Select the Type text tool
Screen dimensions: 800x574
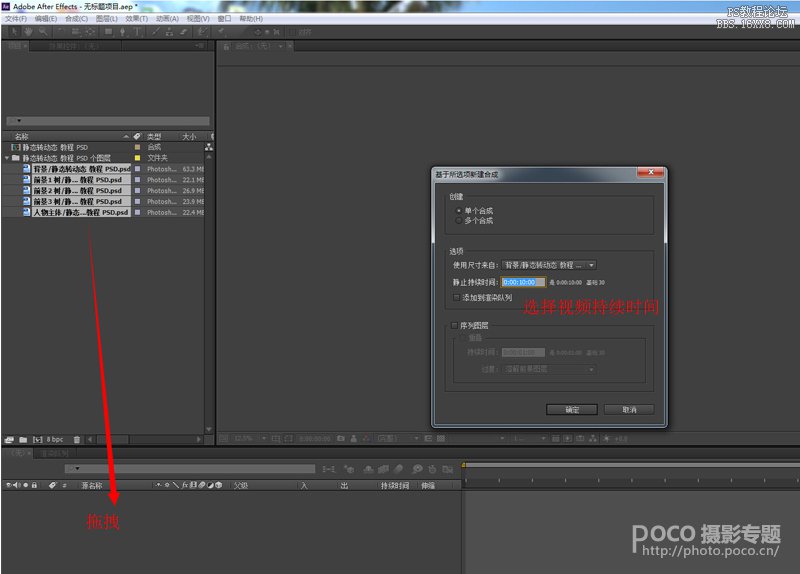[x=137, y=32]
